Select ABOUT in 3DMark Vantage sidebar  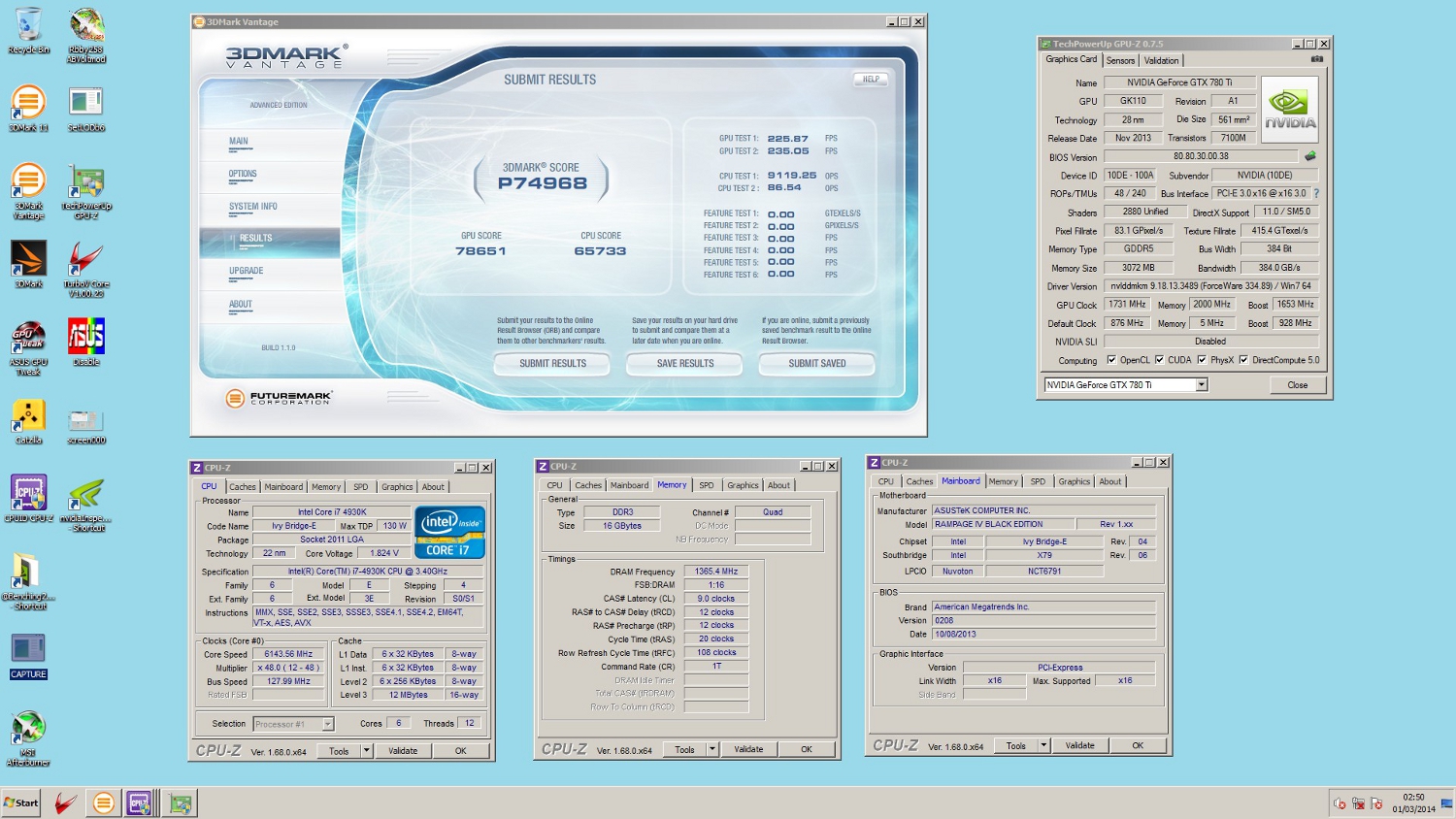[x=241, y=305]
